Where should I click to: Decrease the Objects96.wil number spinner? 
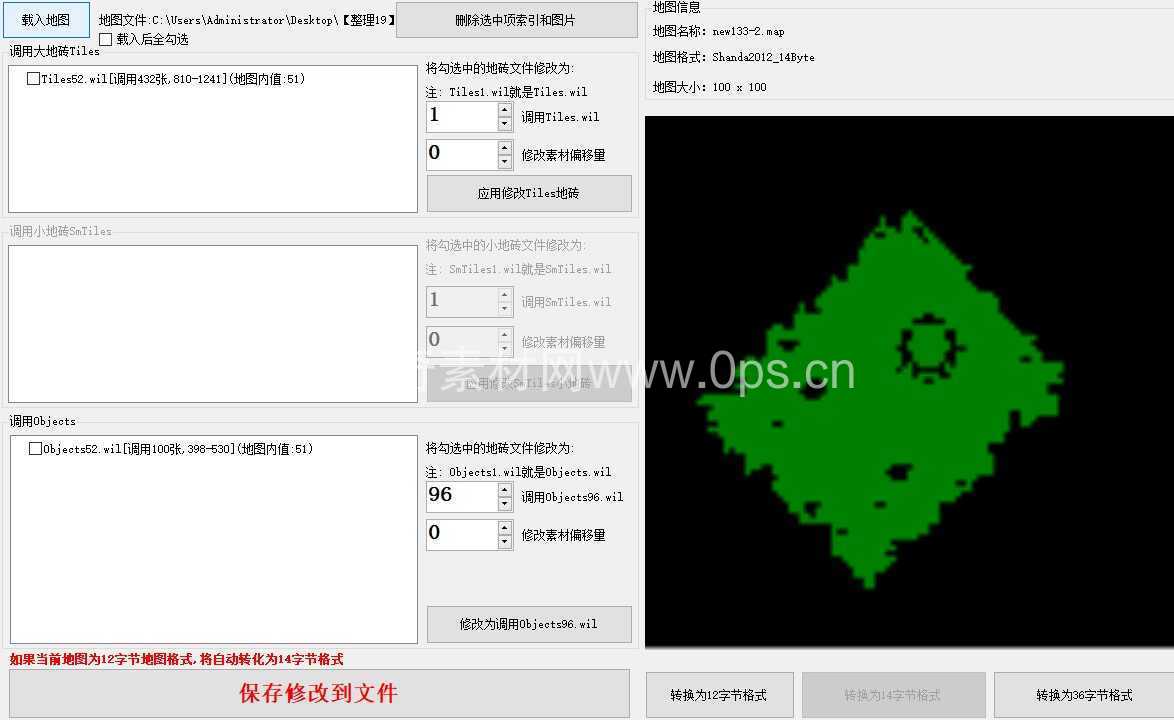tap(505, 504)
